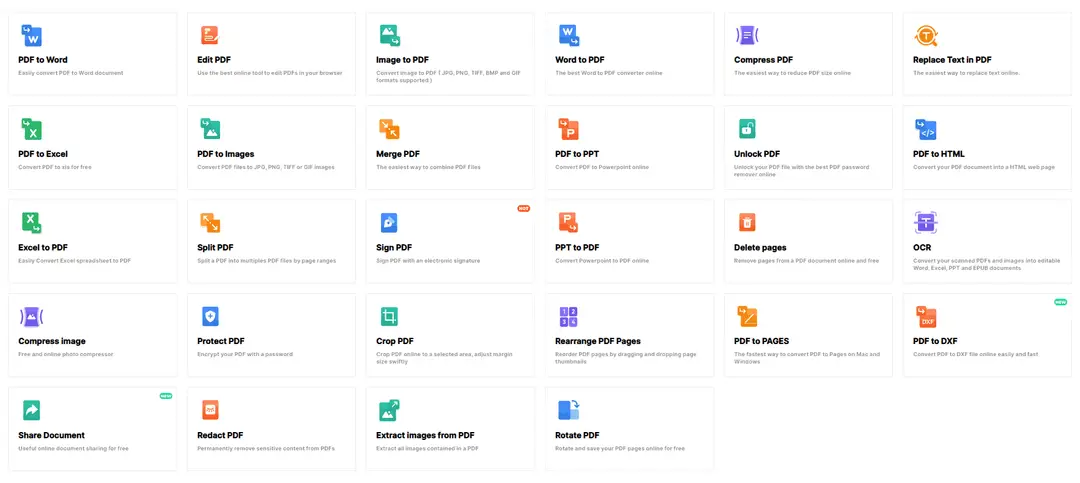1080x483 pixels.
Task: Open the Compress image title
Action: pyautogui.click(x=52, y=341)
